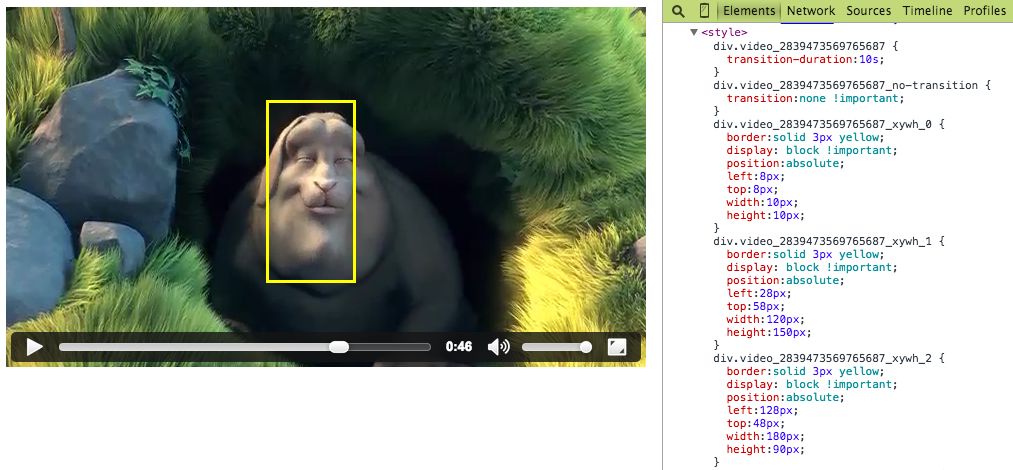
Task: Click the video play button
Action: [x=34, y=347]
